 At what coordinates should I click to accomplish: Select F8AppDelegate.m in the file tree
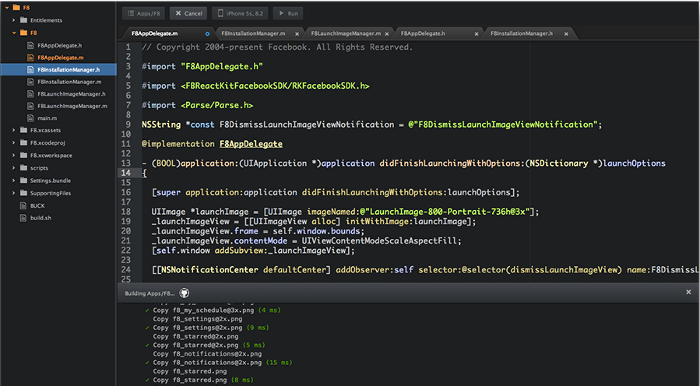[x=60, y=58]
